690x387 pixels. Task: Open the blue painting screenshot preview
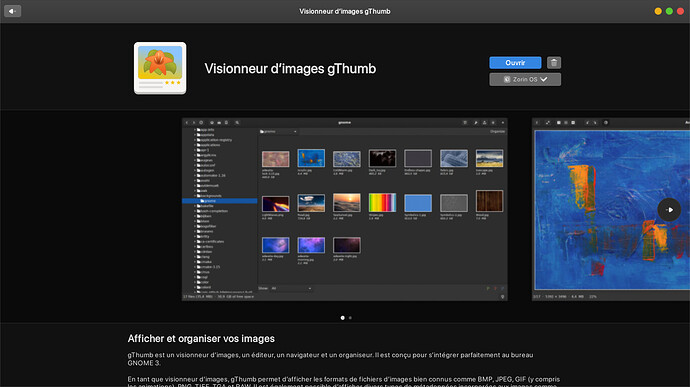[x=611, y=210]
